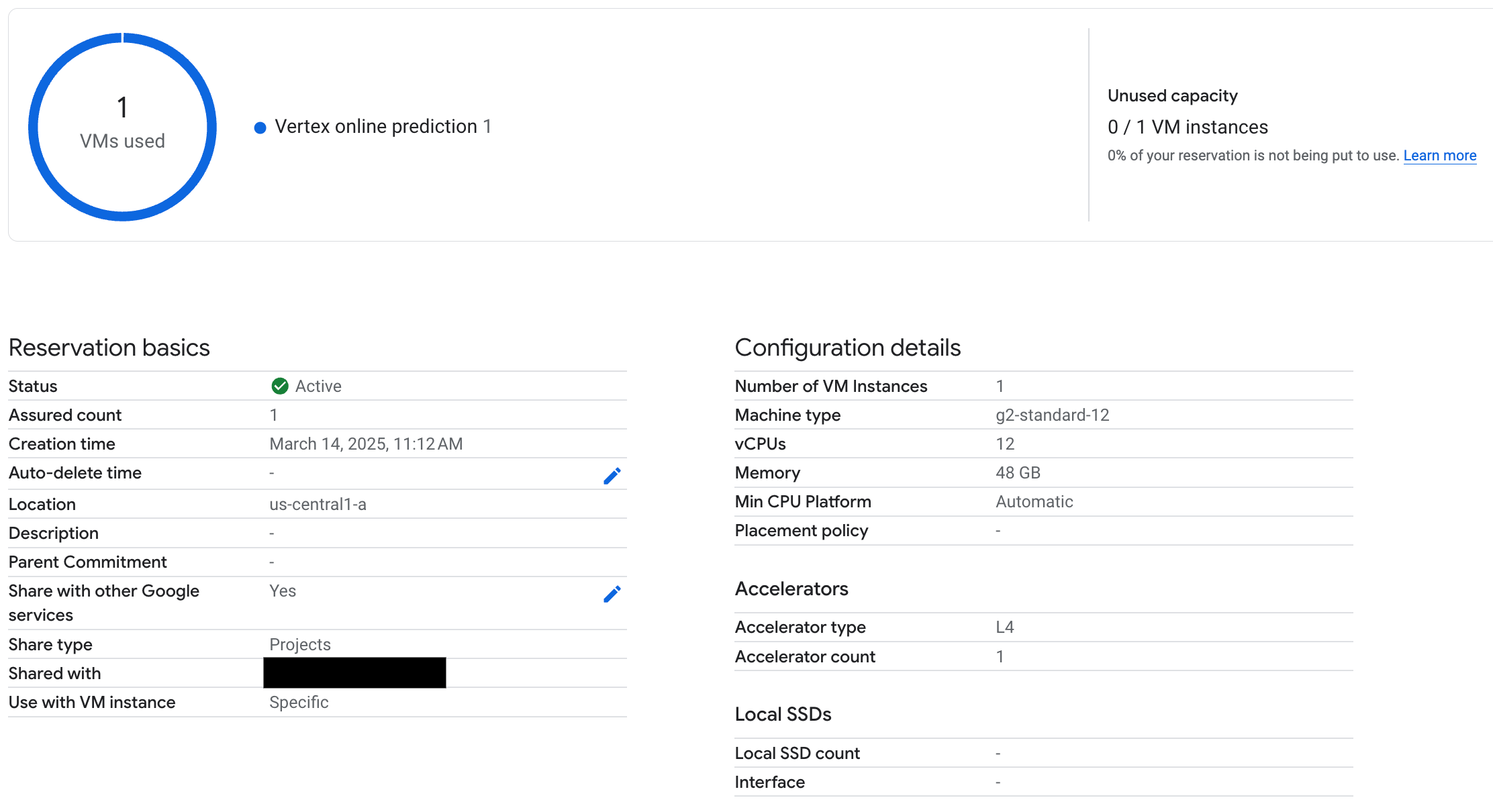
Task: Click the Use with VM instance Specific value
Action: click(299, 702)
